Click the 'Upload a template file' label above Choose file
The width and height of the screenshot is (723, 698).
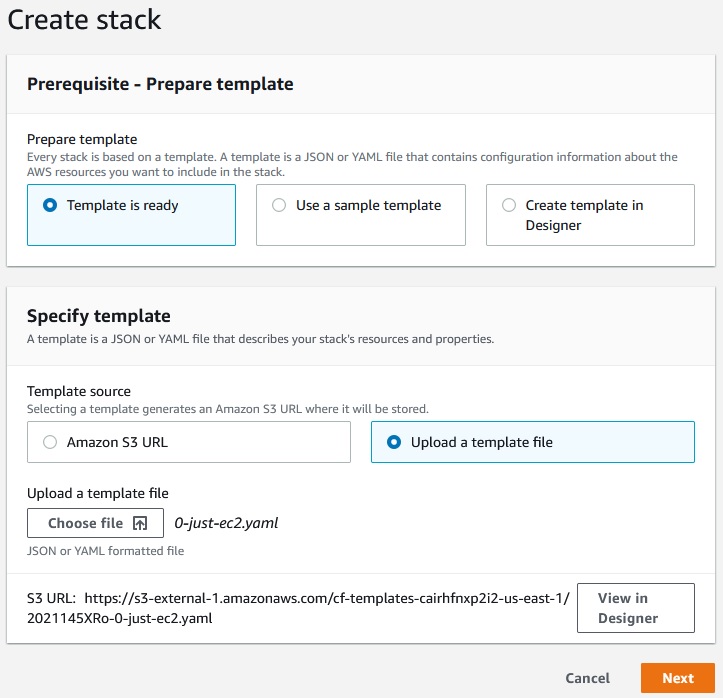pyautogui.click(x=98, y=493)
